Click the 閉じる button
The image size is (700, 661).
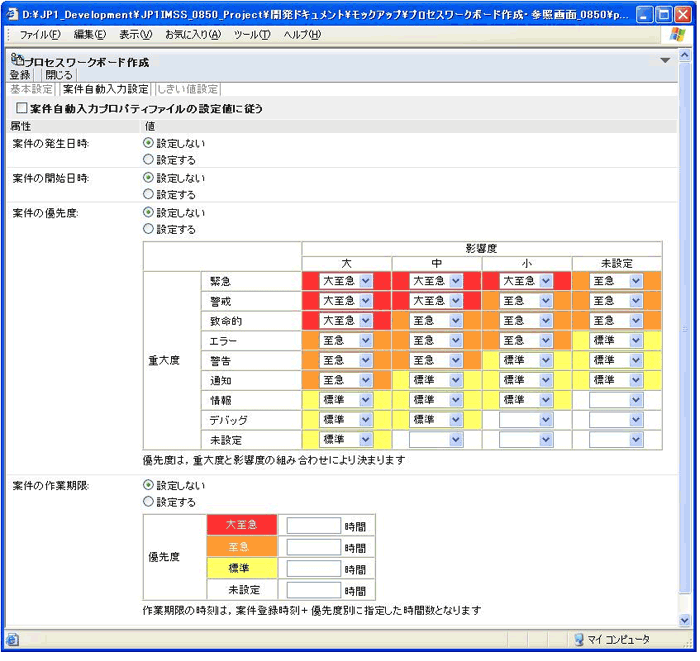pyautogui.click(x=59, y=75)
